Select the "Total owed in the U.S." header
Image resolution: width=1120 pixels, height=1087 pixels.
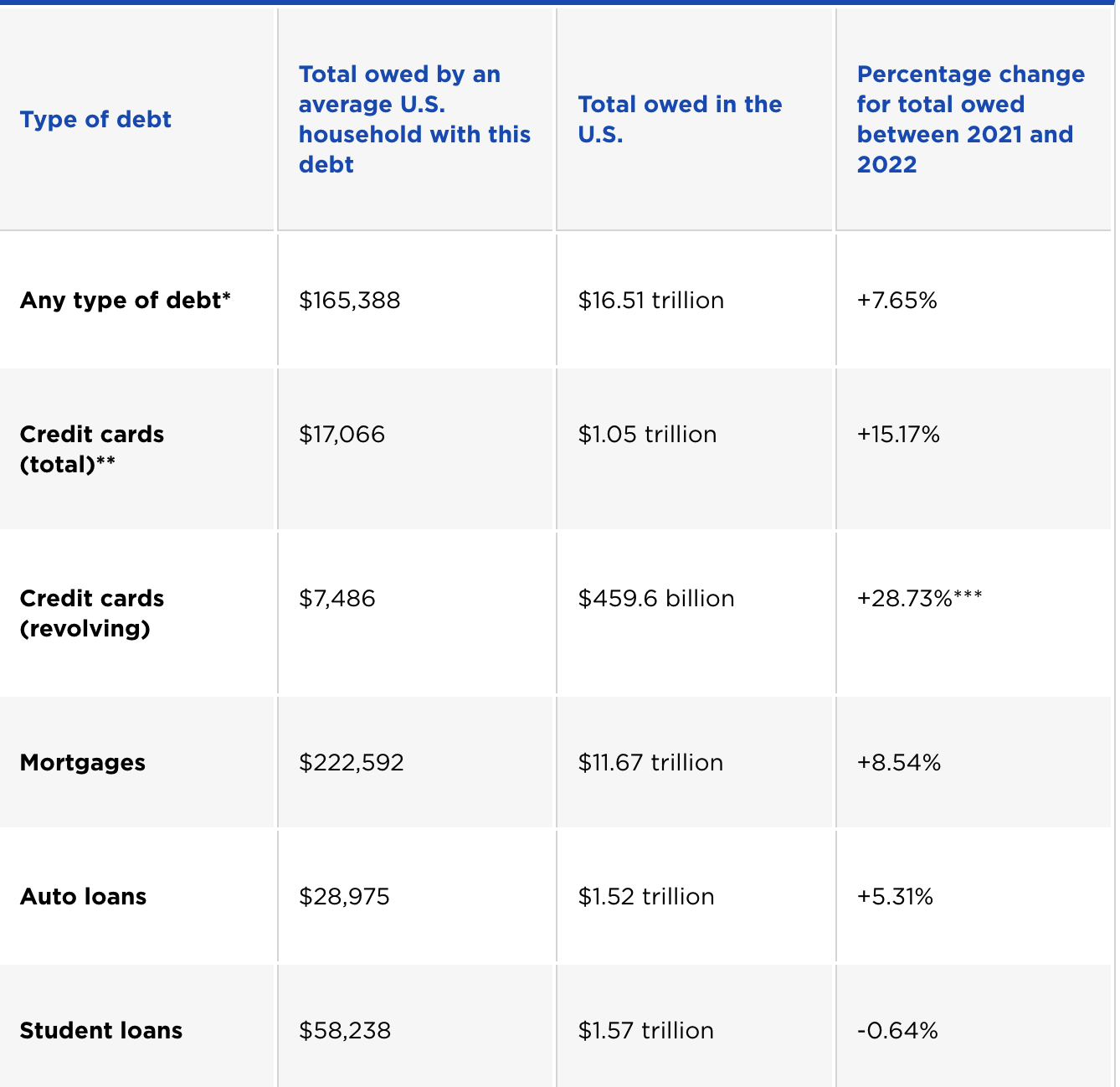pyautogui.click(x=680, y=119)
